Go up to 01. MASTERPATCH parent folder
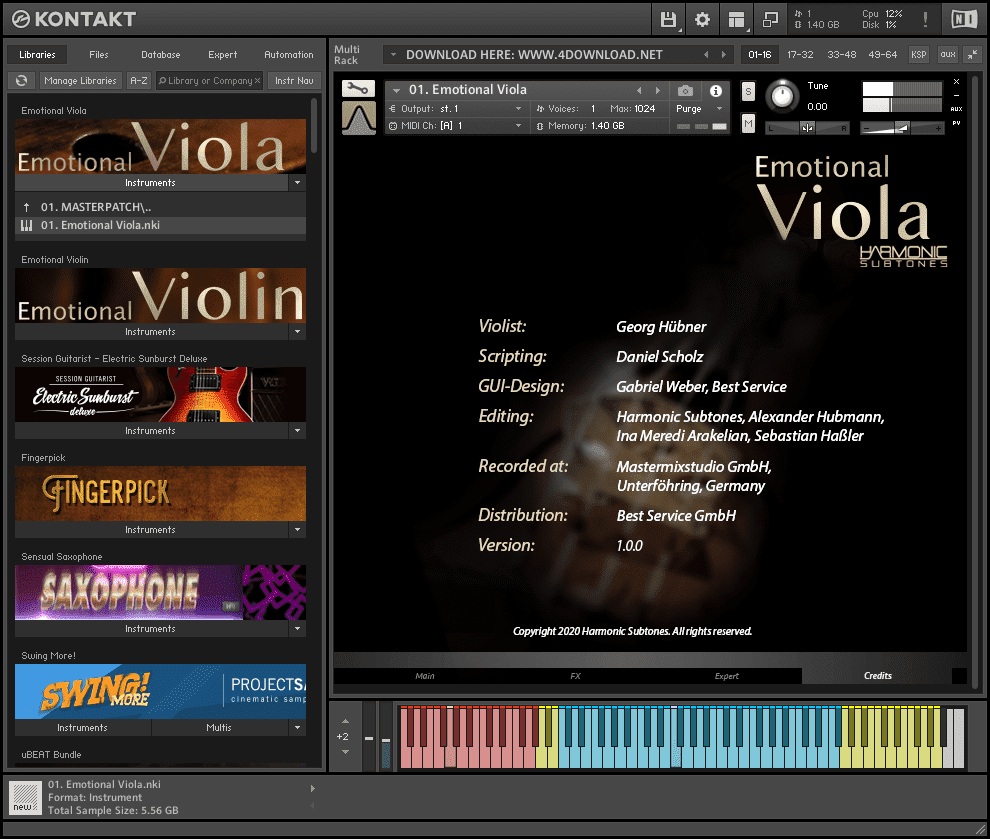The height and width of the screenshot is (839, 990). pyautogui.click(x=160, y=207)
